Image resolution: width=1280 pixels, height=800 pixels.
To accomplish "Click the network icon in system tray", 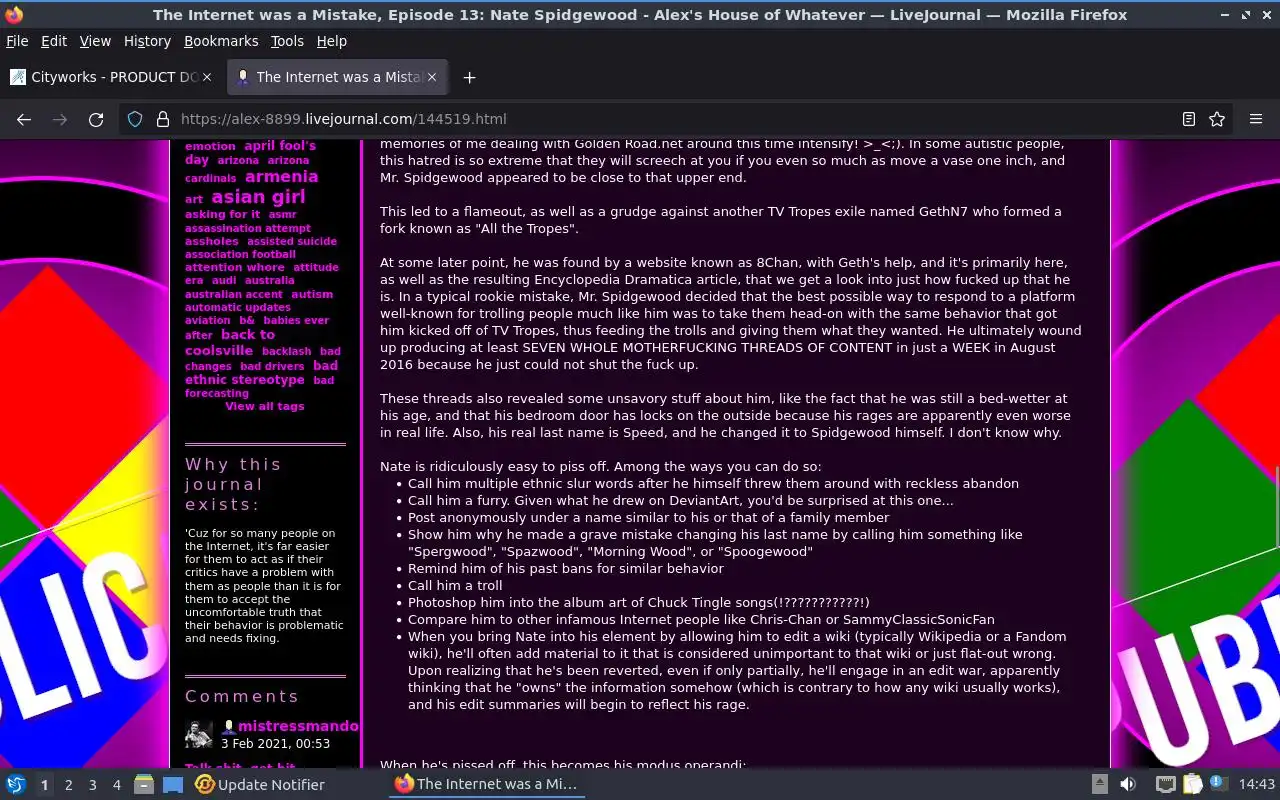I will (x=1165, y=784).
